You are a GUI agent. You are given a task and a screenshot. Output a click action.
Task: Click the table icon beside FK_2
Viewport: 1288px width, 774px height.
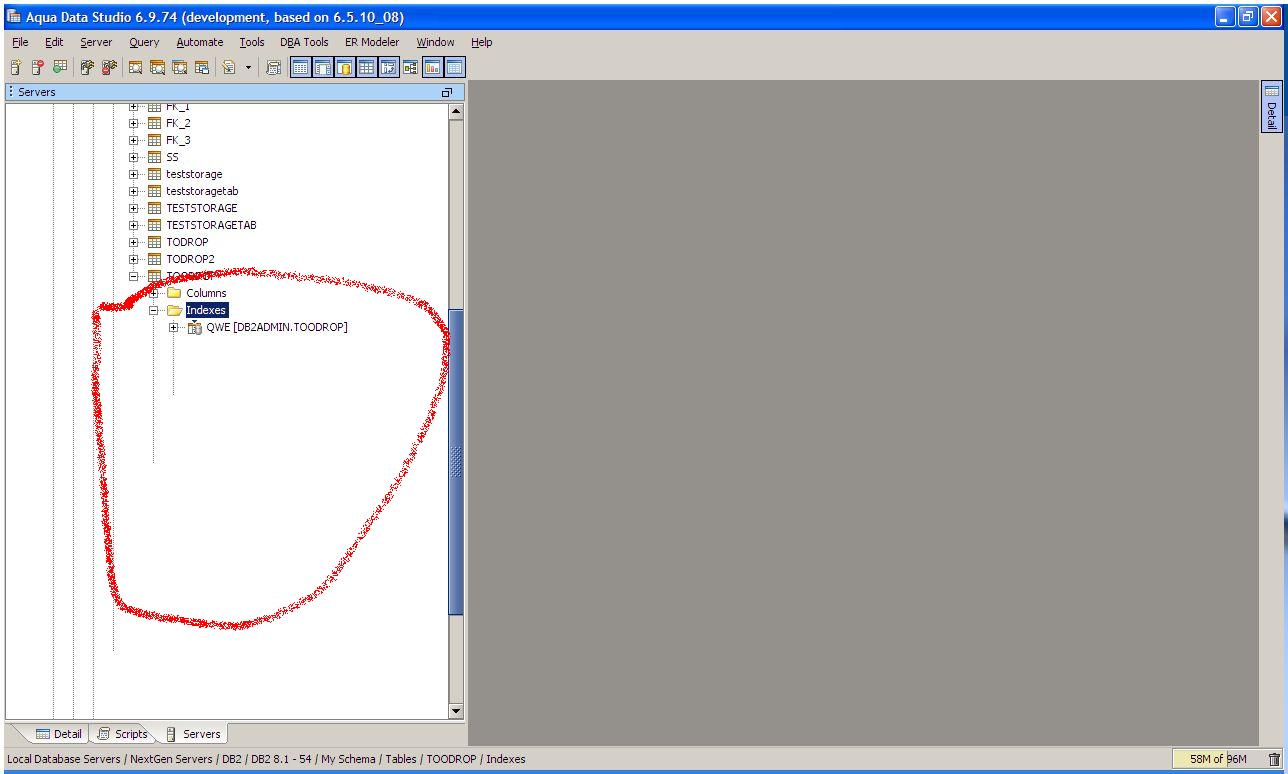point(154,123)
